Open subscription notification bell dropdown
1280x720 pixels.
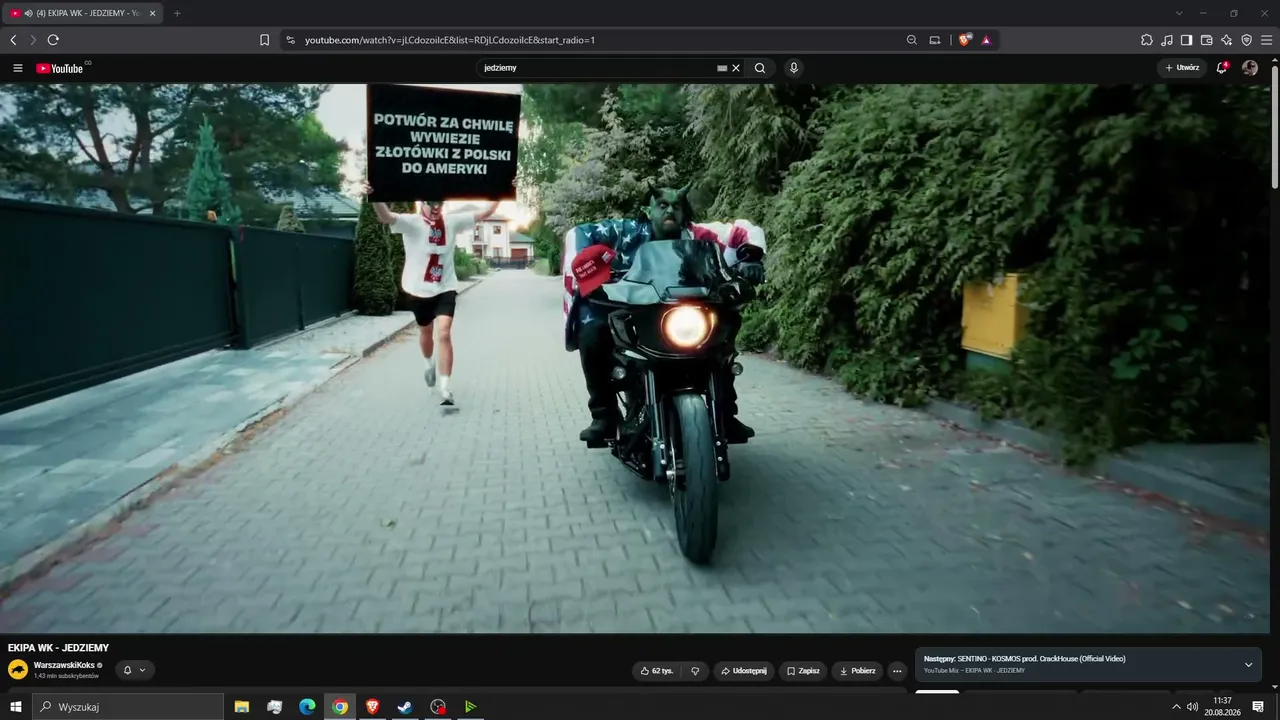click(134, 670)
